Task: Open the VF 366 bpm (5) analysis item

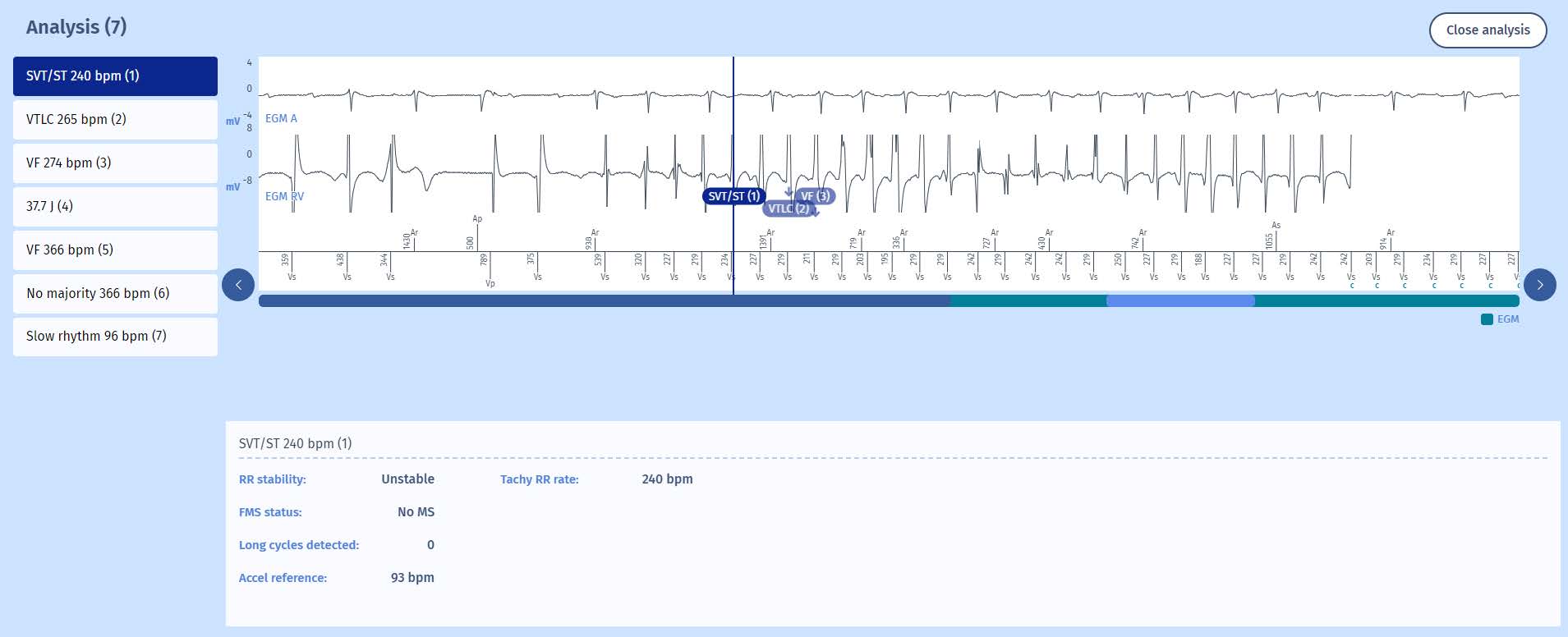Action: 115,250
